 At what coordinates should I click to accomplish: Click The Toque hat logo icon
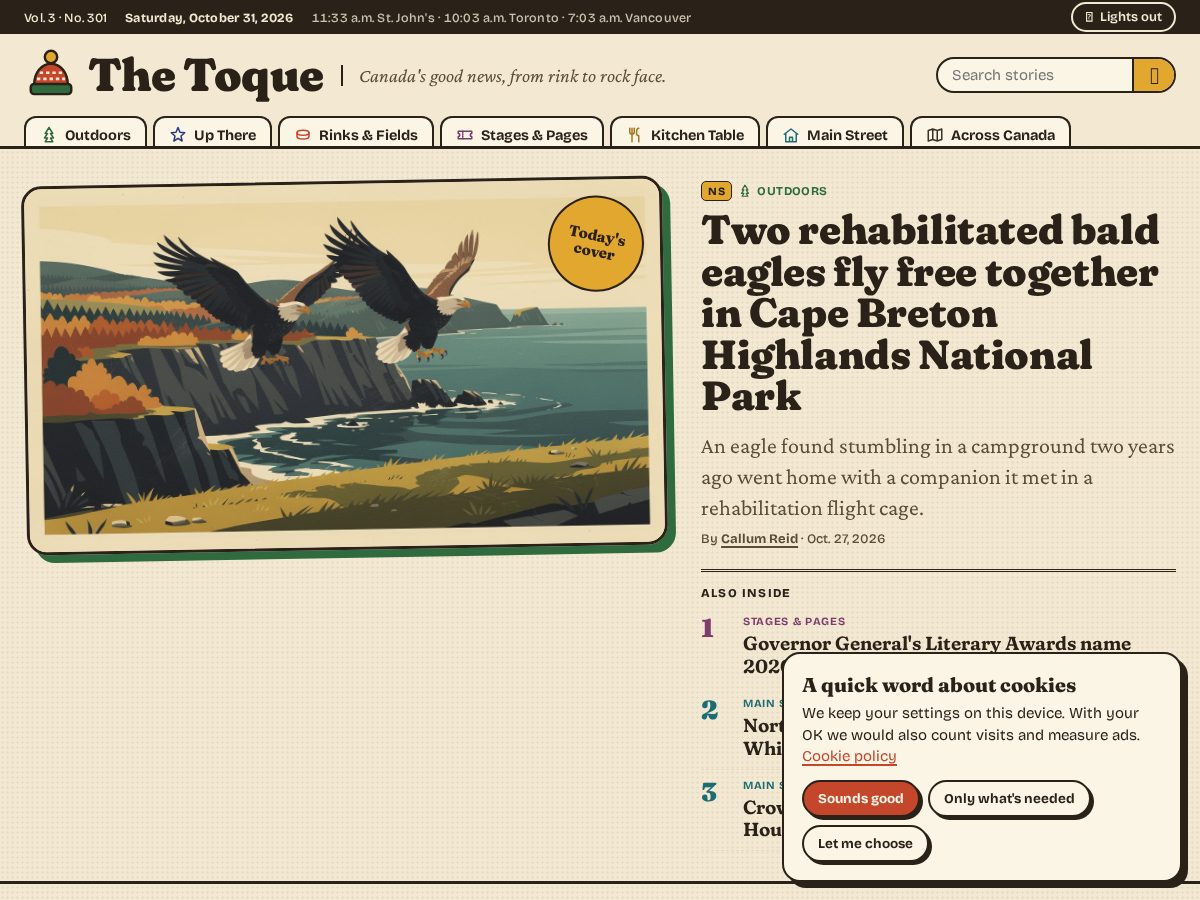point(51,73)
